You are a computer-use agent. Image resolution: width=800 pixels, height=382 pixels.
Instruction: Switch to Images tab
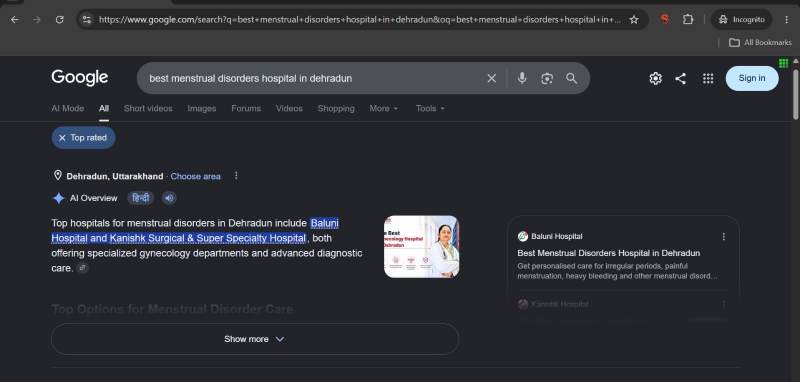point(202,109)
